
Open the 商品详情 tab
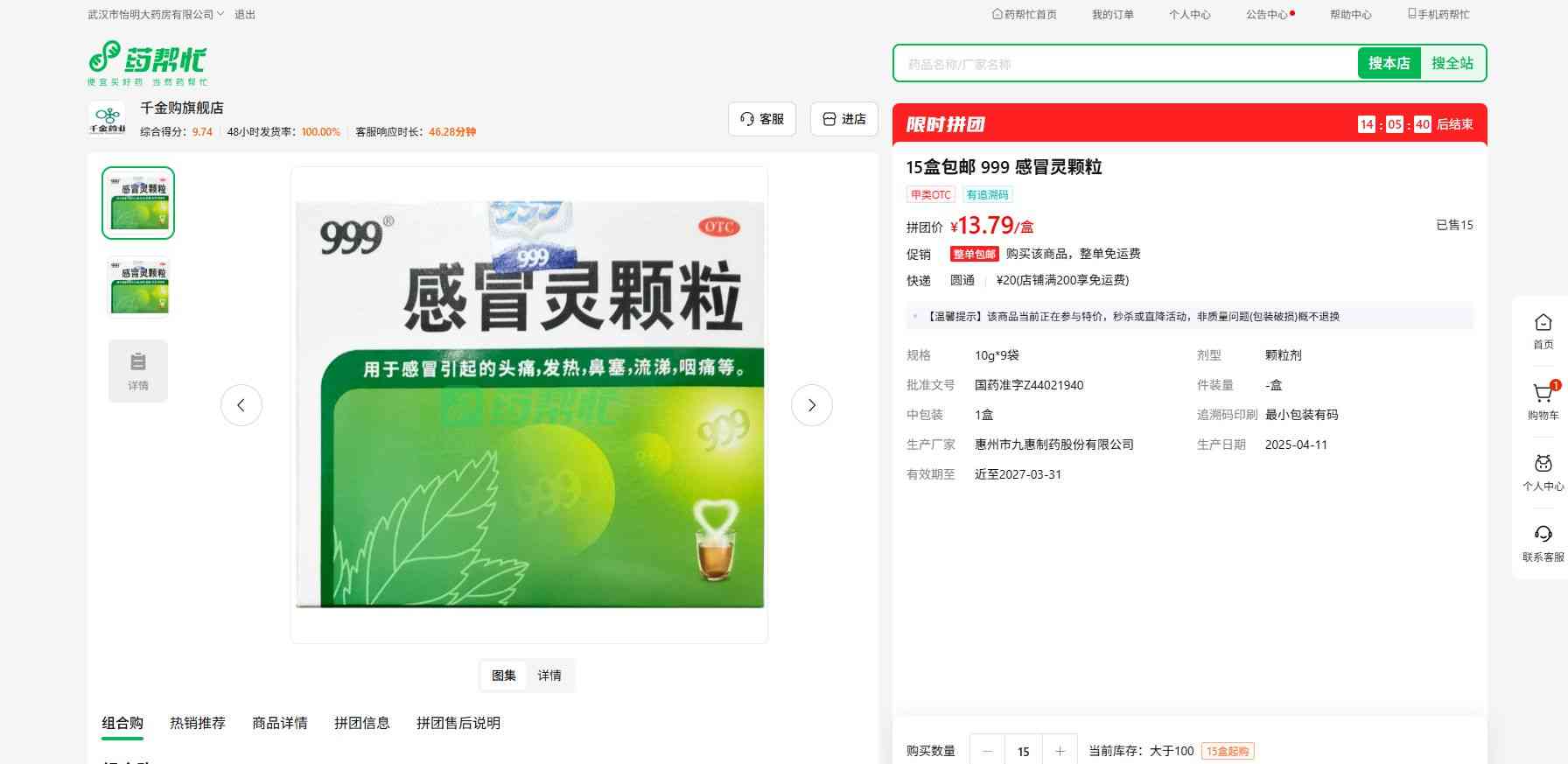click(280, 723)
